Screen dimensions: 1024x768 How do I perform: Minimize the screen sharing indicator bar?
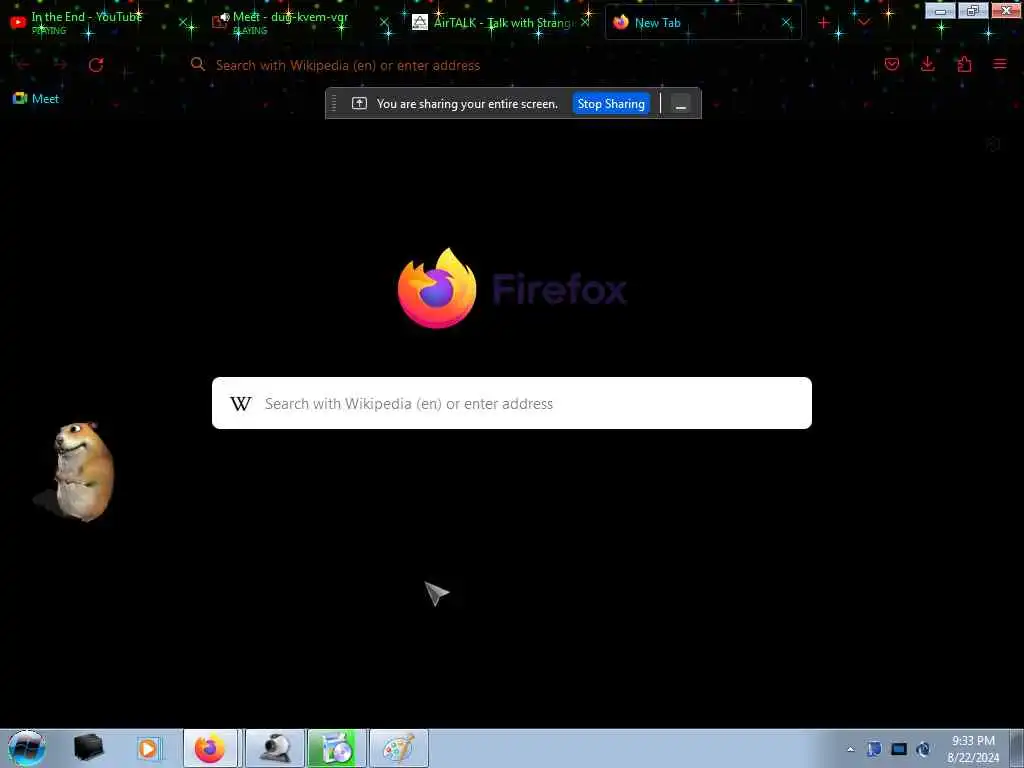point(680,104)
